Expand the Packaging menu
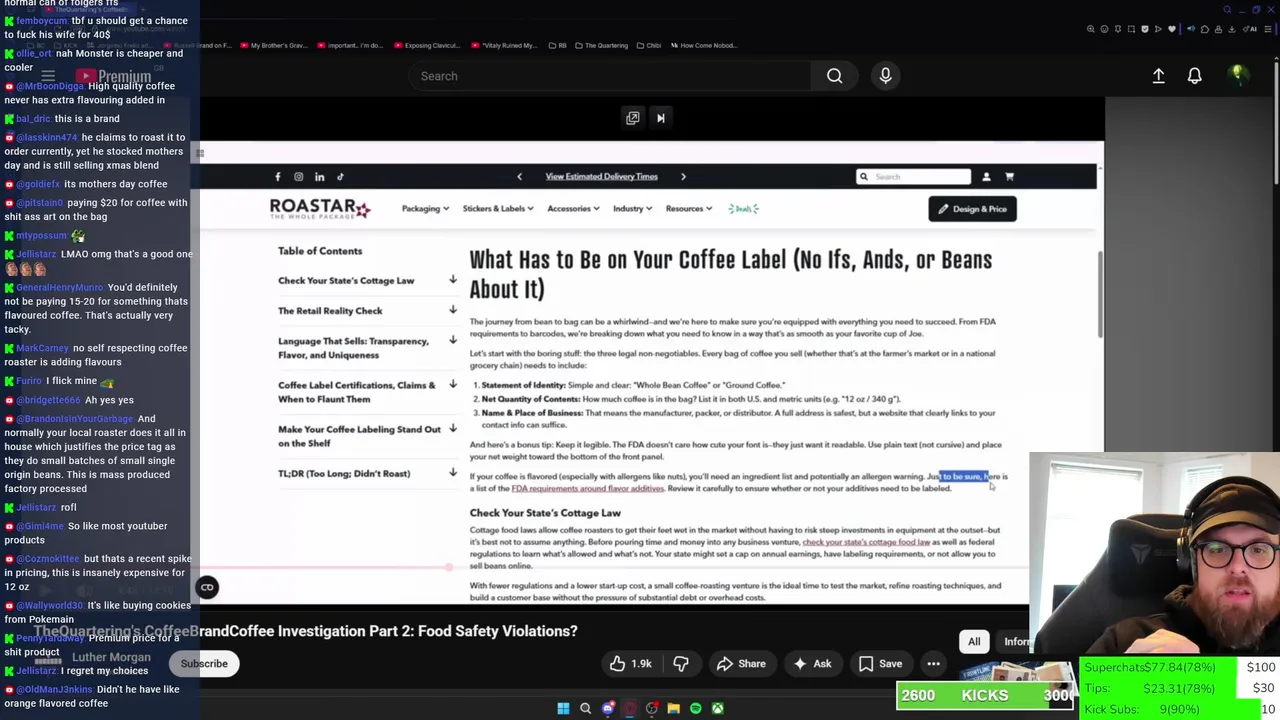Screen dimensions: 1280x720 (x=425, y=209)
